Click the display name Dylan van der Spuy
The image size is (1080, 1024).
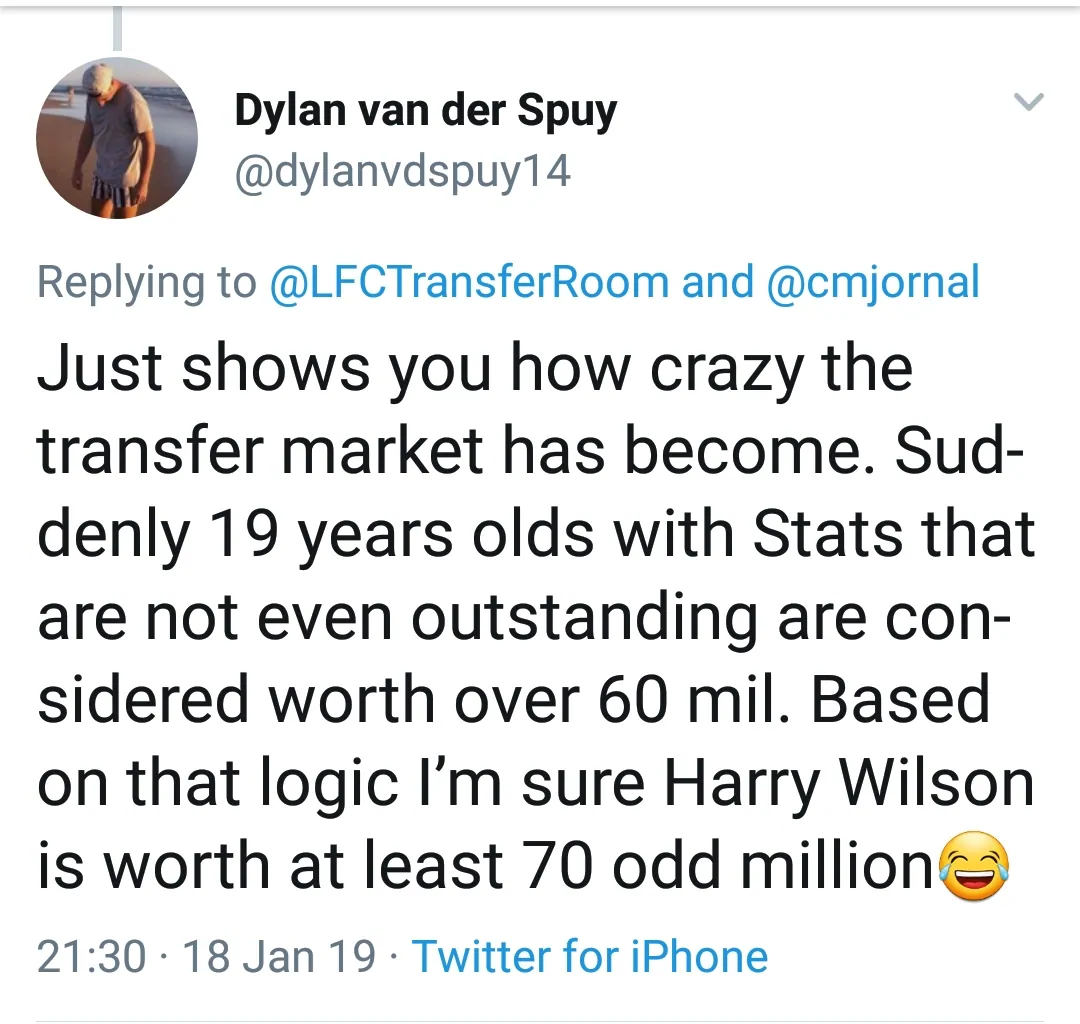pyautogui.click(x=425, y=112)
